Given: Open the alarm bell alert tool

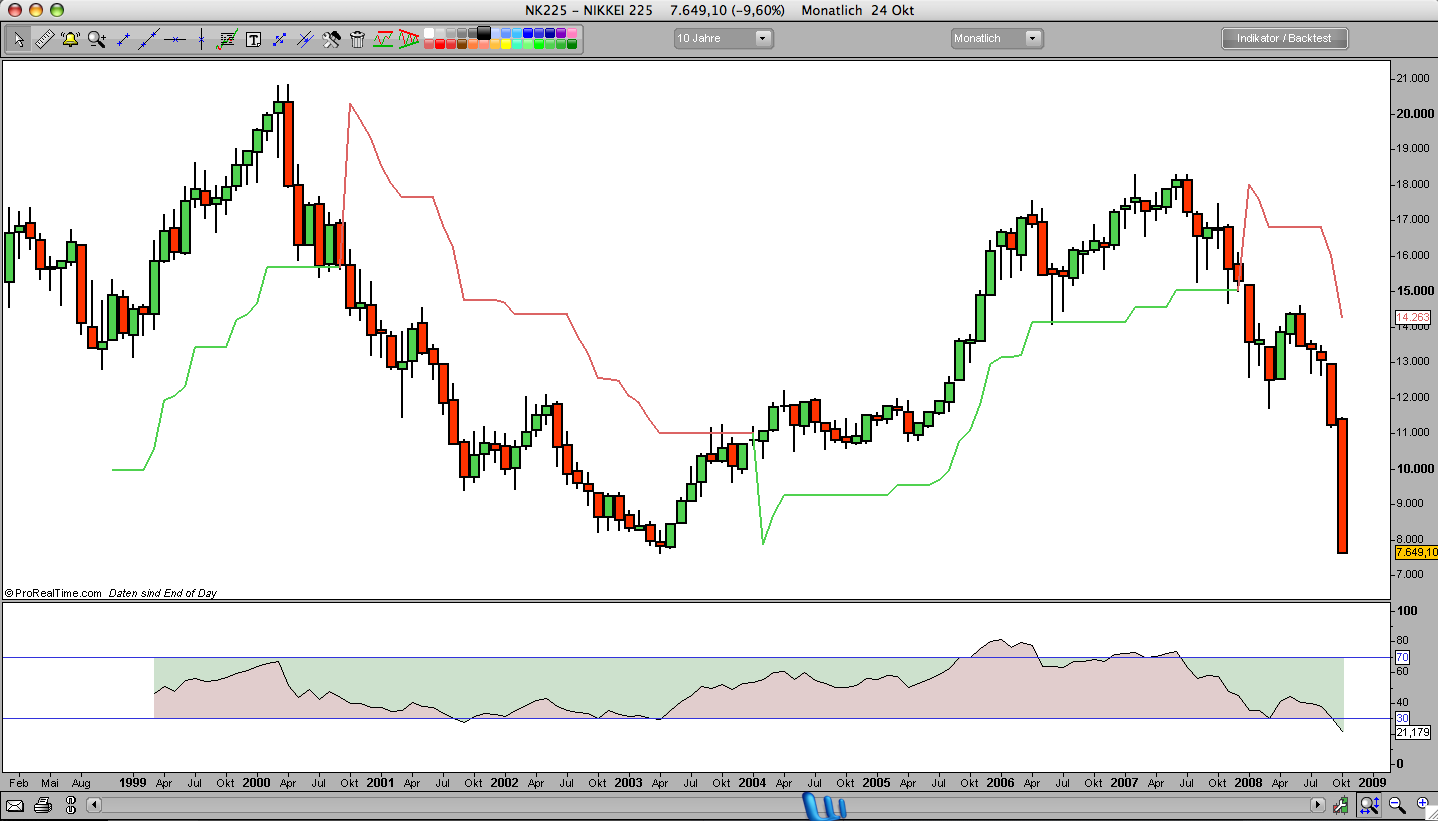Looking at the screenshot, I should (x=70, y=39).
